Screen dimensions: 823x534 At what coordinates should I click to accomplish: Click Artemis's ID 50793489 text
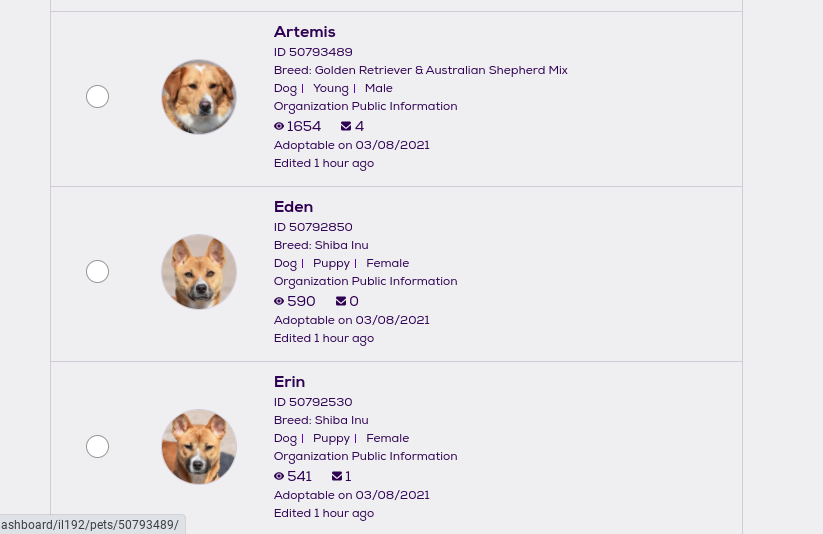click(x=313, y=52)
